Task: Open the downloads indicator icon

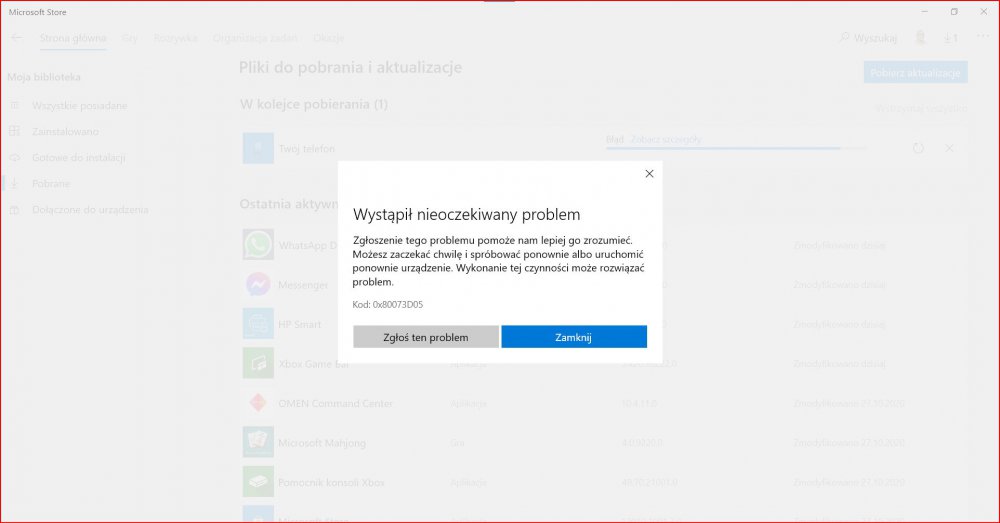Action: (950, 38)
